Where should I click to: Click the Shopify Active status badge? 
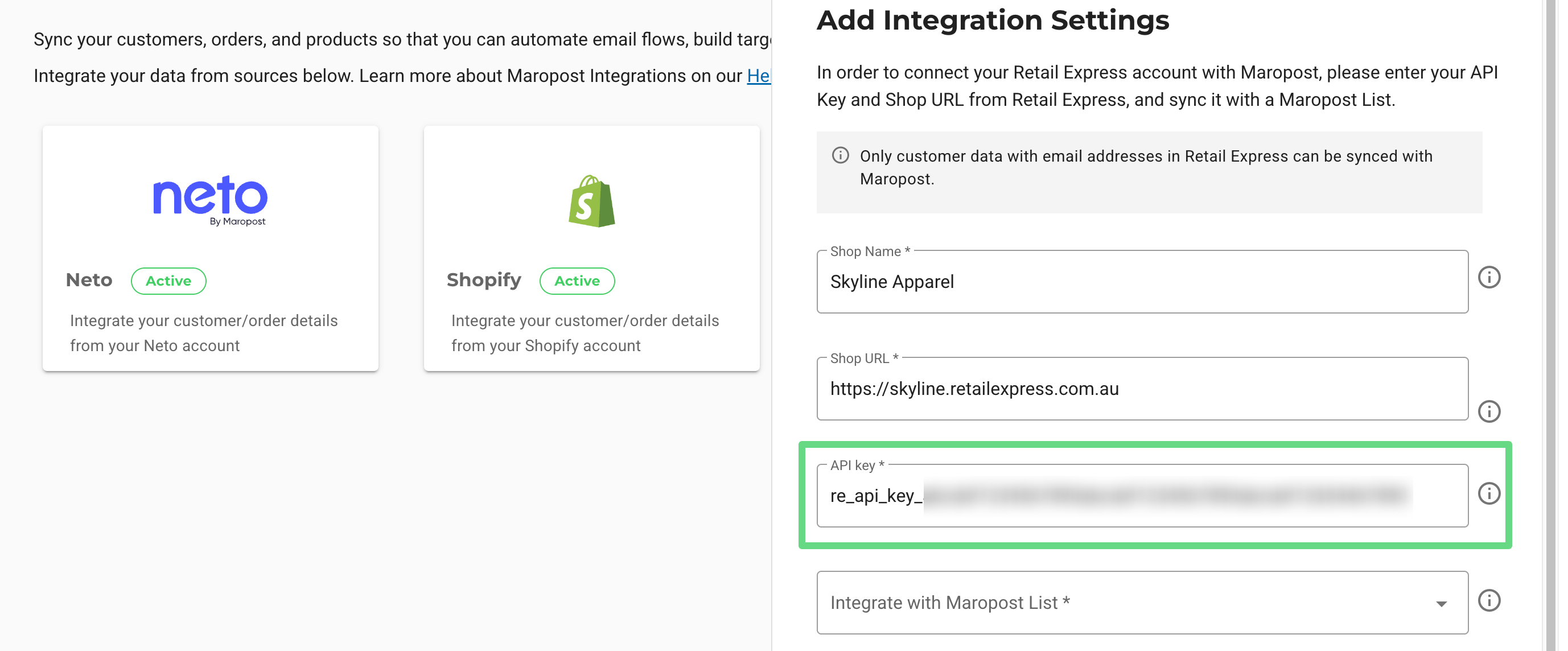pos(577,281)
